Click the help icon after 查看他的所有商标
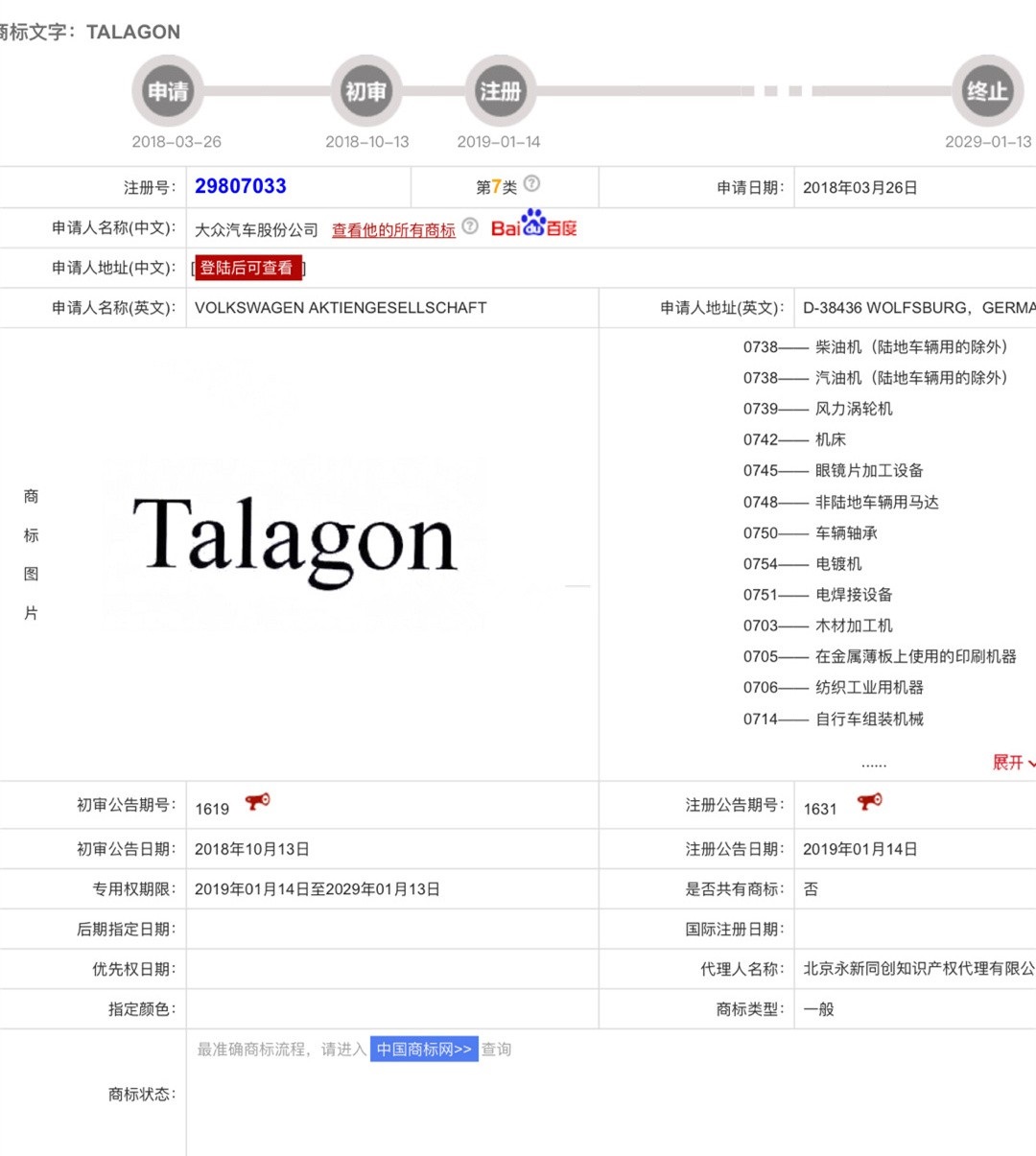 (470, 226)
